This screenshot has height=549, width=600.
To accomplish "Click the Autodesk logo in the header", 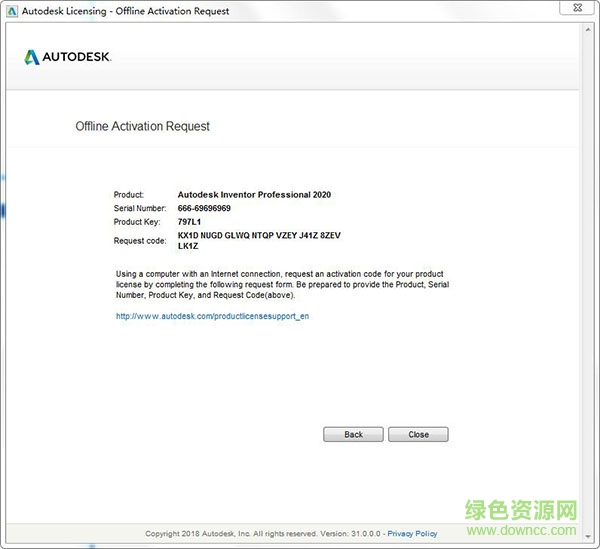I will point(68,57).
